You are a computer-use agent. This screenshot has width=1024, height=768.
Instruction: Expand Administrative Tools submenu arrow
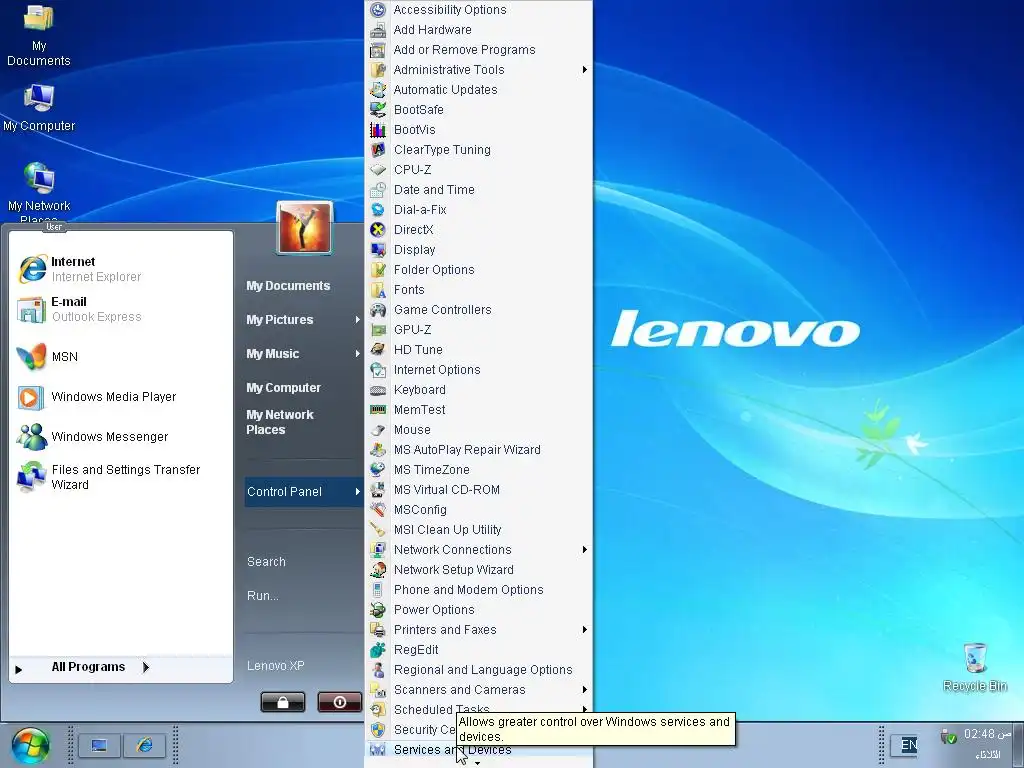pos(584,70)
